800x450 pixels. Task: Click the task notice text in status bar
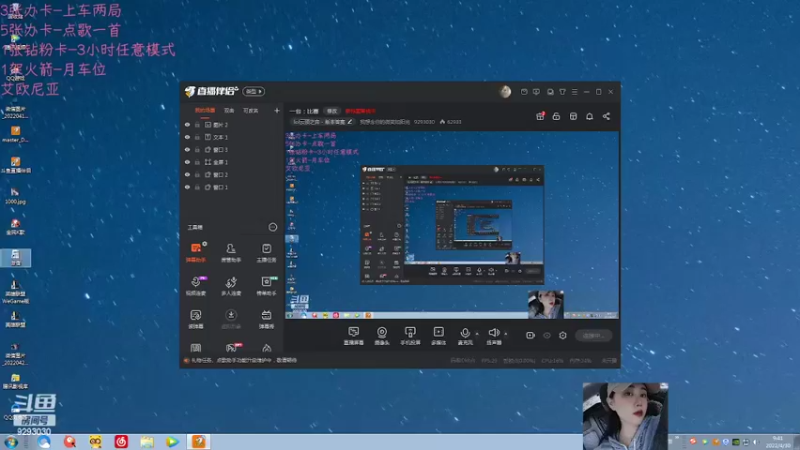tap(243, 360)
